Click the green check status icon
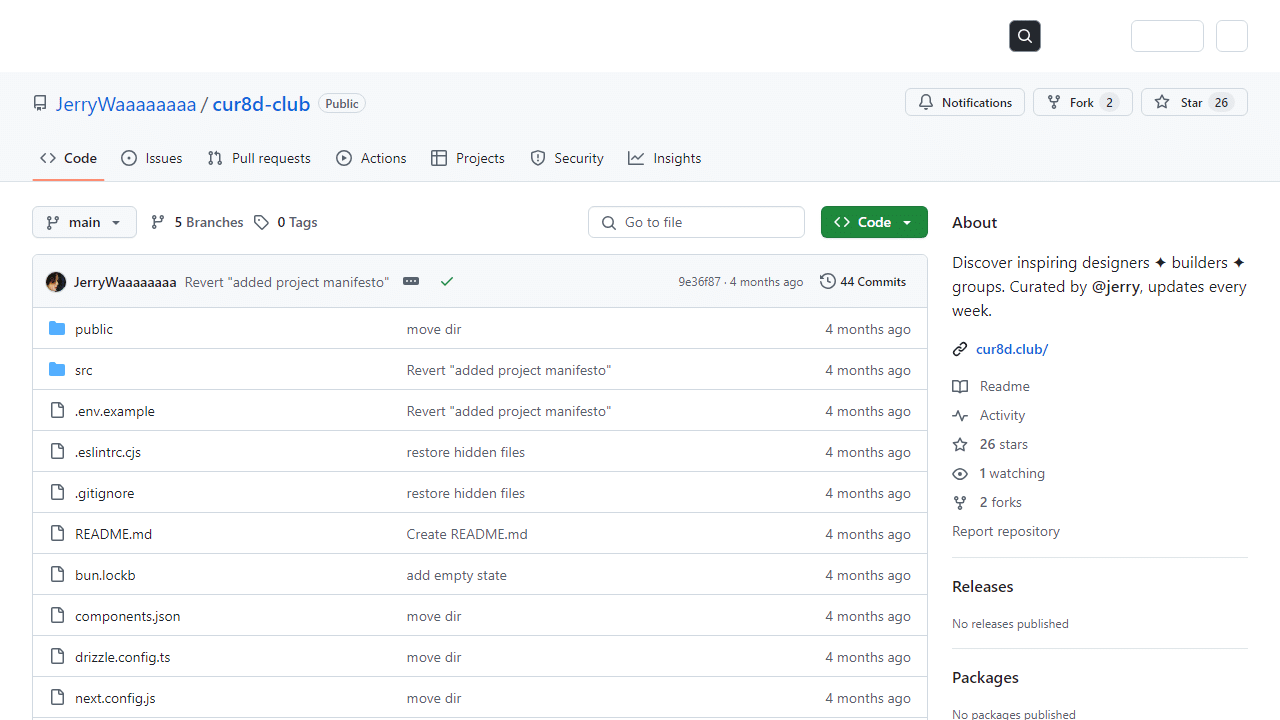This screenshot has width=1280, height=720. [x=447, y=282]
